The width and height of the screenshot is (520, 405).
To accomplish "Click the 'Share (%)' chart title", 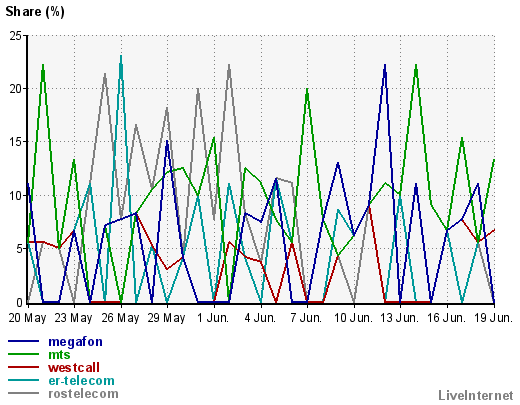I will pos(35,12).
